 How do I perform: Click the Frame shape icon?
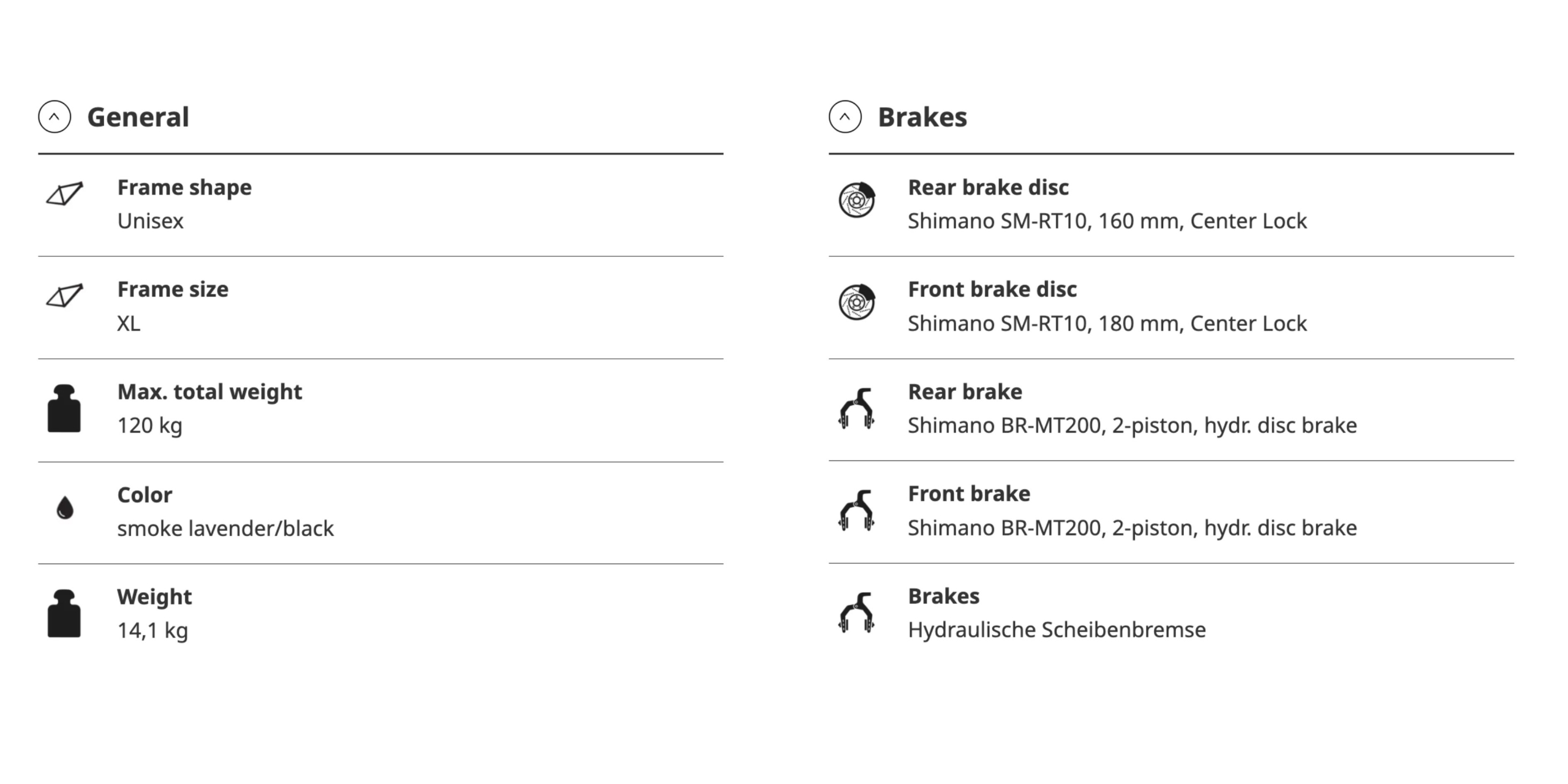[x=64, y=194]
